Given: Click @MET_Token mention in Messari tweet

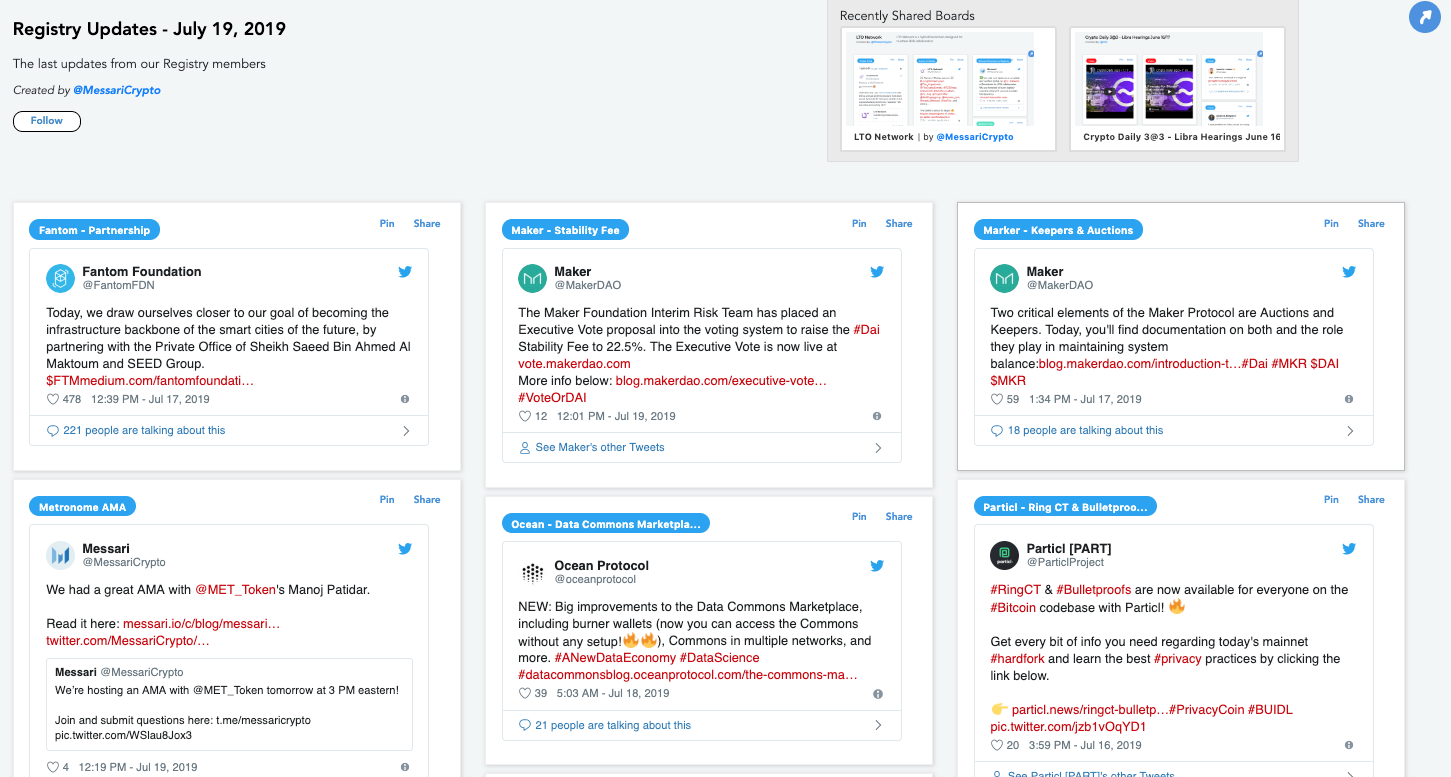Looking at the screenshot, I should coord(235,590).
